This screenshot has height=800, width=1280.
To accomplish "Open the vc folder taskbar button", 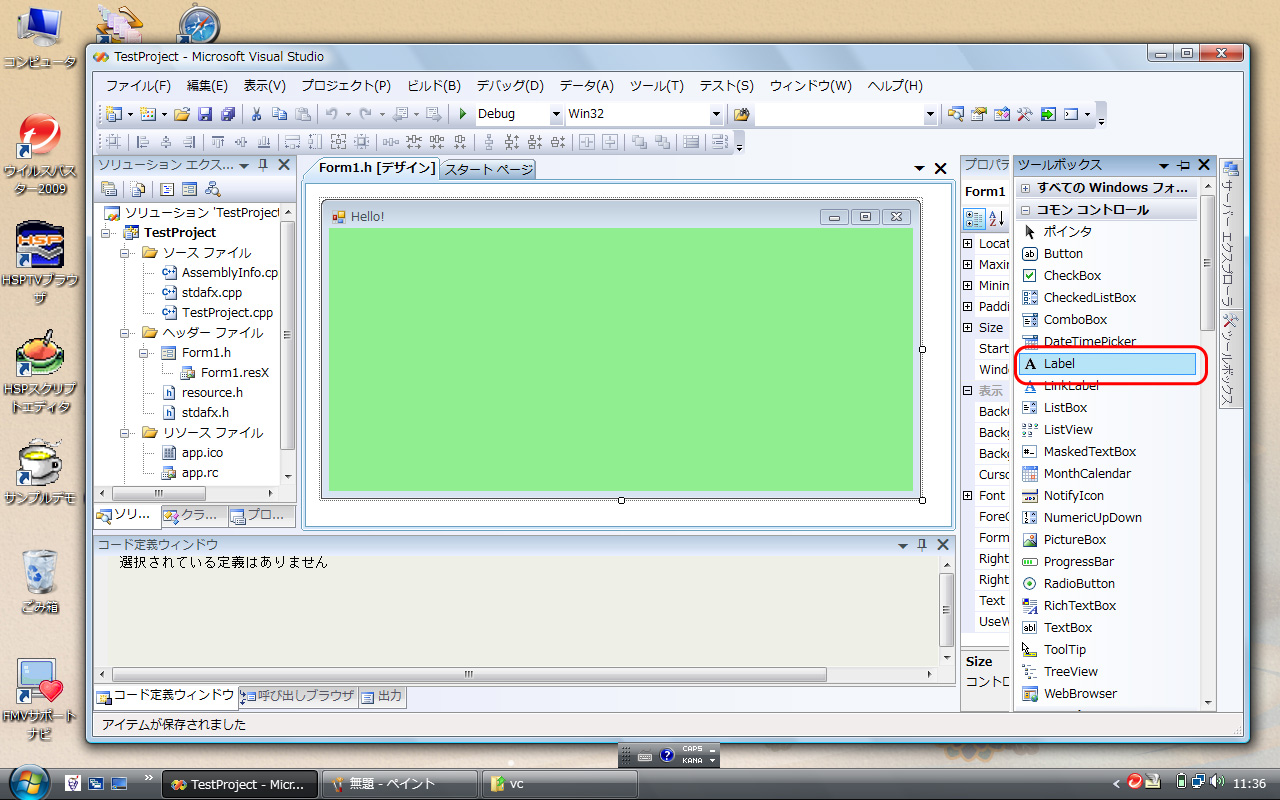I will pyautogui.click(x=560, y=785).
